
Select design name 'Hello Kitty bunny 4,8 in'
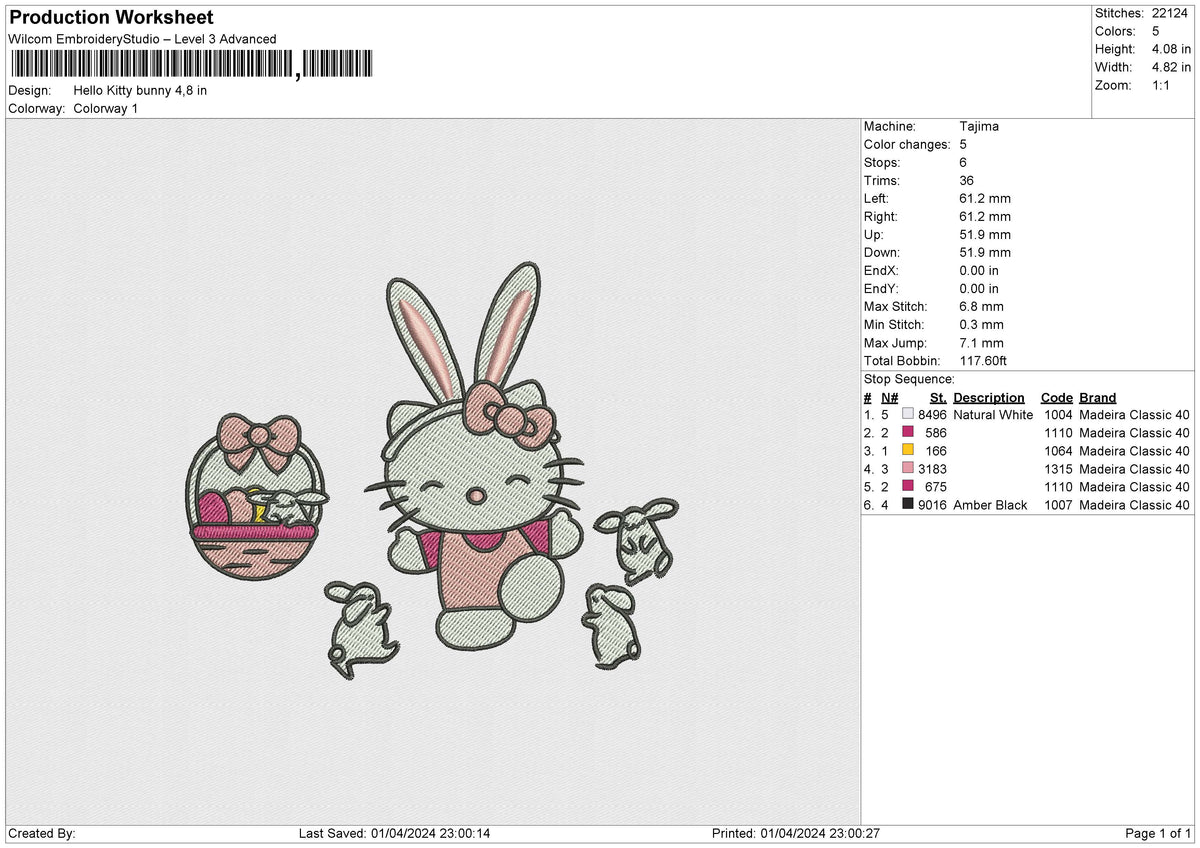pos(141,90)
